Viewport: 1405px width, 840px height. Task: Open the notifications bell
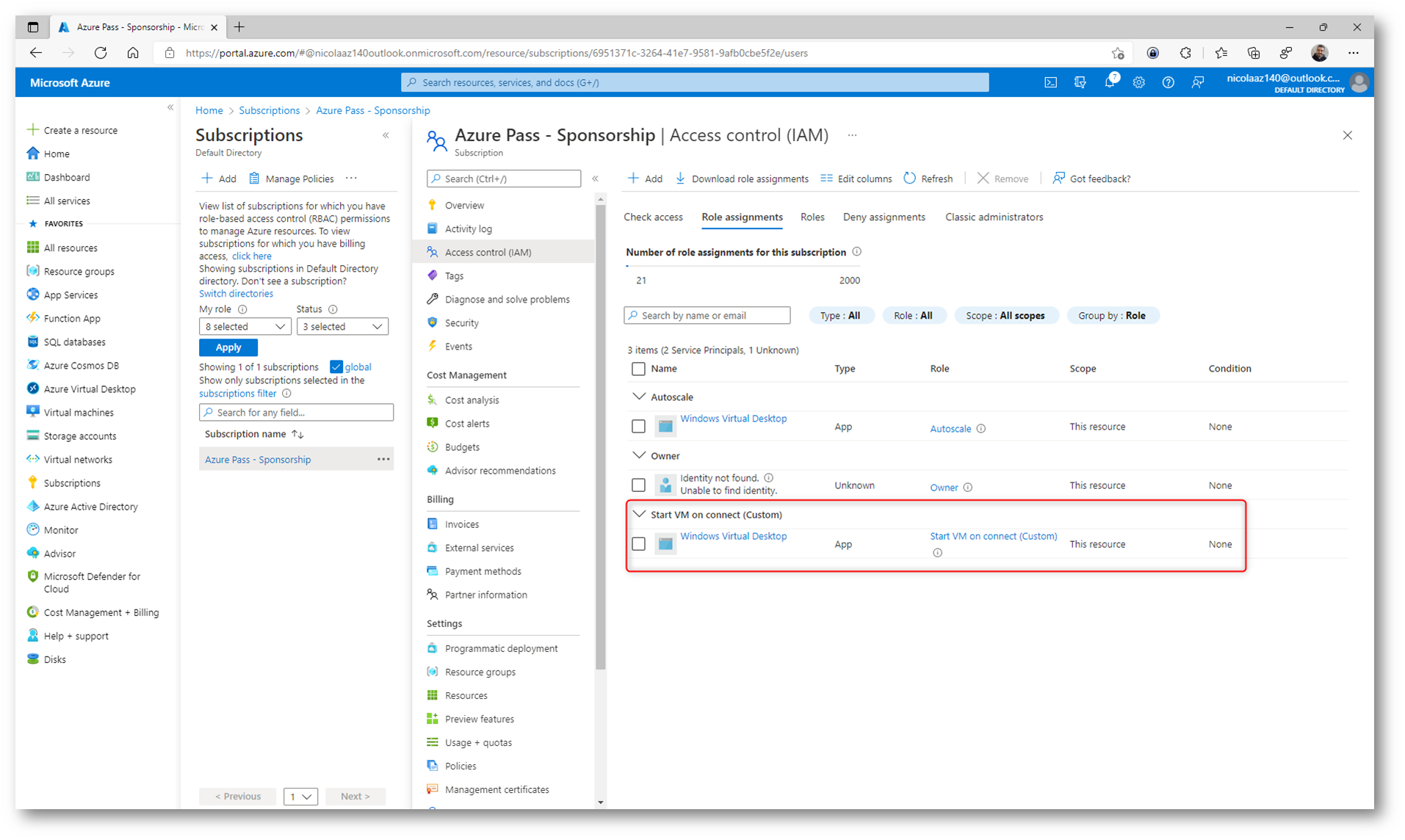pyautogui.click(x=1110, y=82)
